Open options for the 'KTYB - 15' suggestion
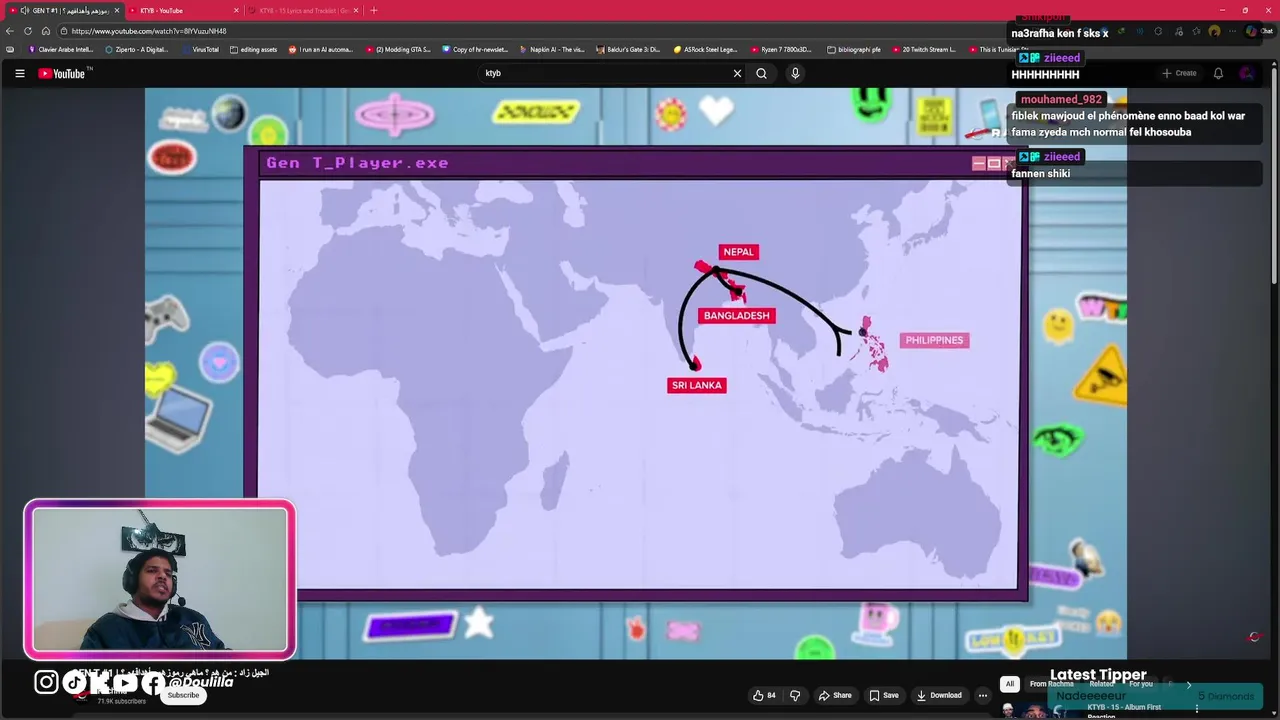The height and width of the screenshot is (720, 1280). (1196, 709)
